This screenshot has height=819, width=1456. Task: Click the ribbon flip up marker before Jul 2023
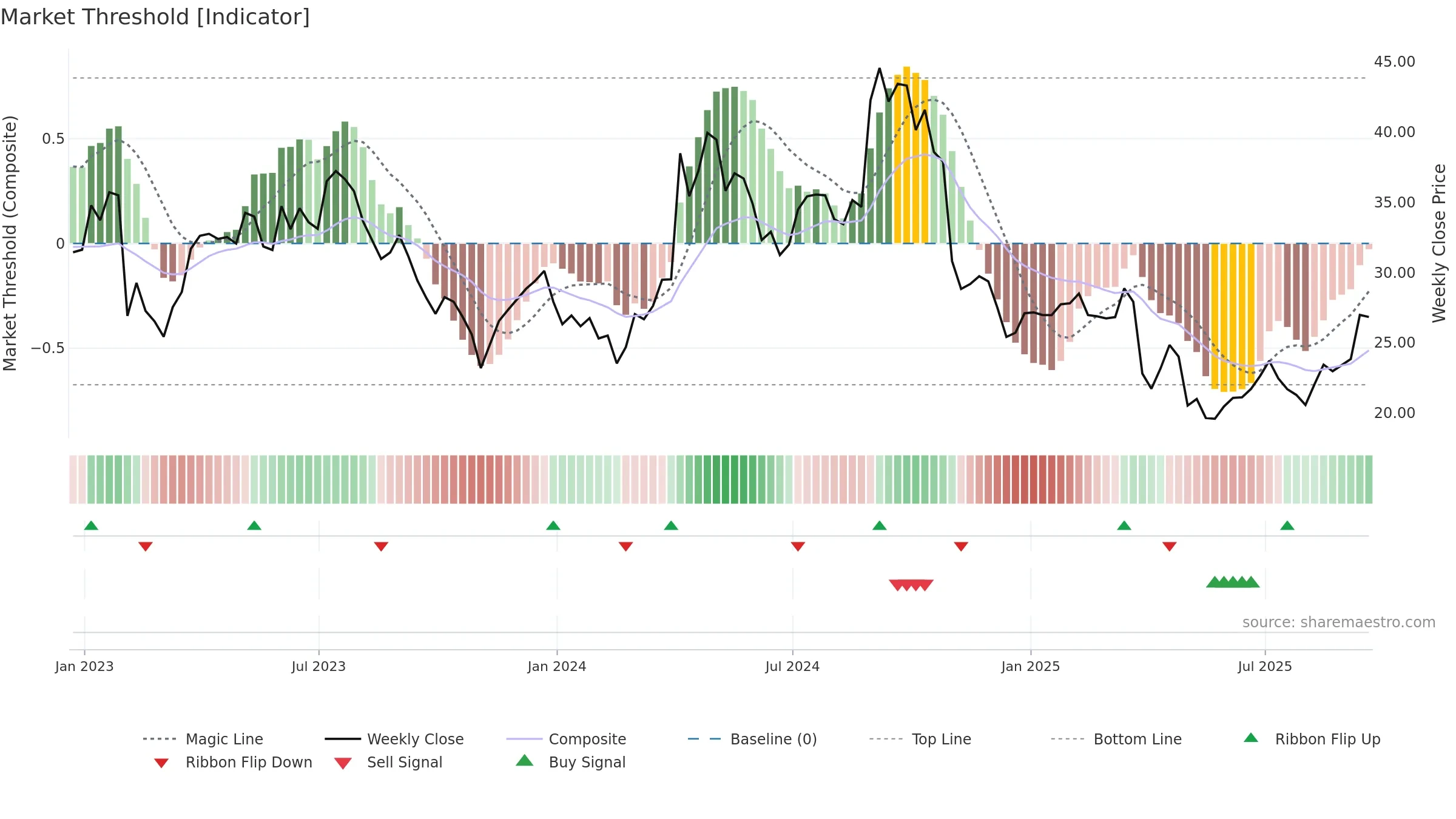point(254,525)
